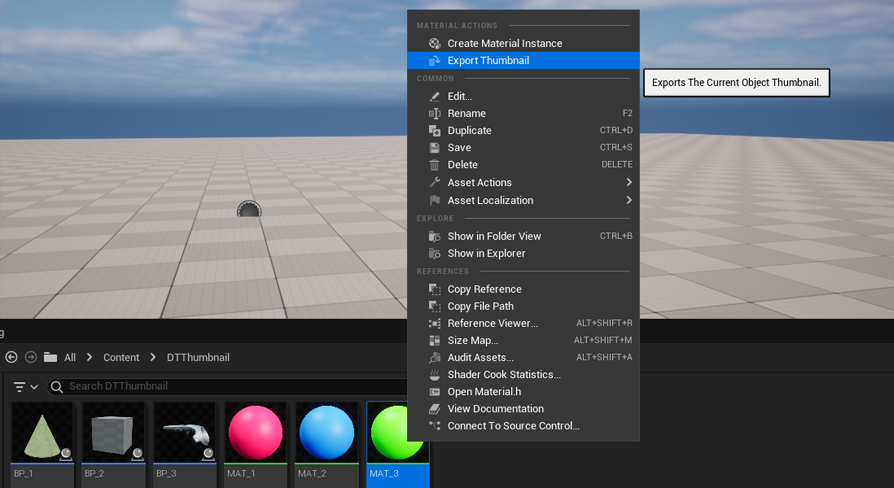Go back with the left arrow icon
Viewport: 894px width, 488px height.
(11, 357)
